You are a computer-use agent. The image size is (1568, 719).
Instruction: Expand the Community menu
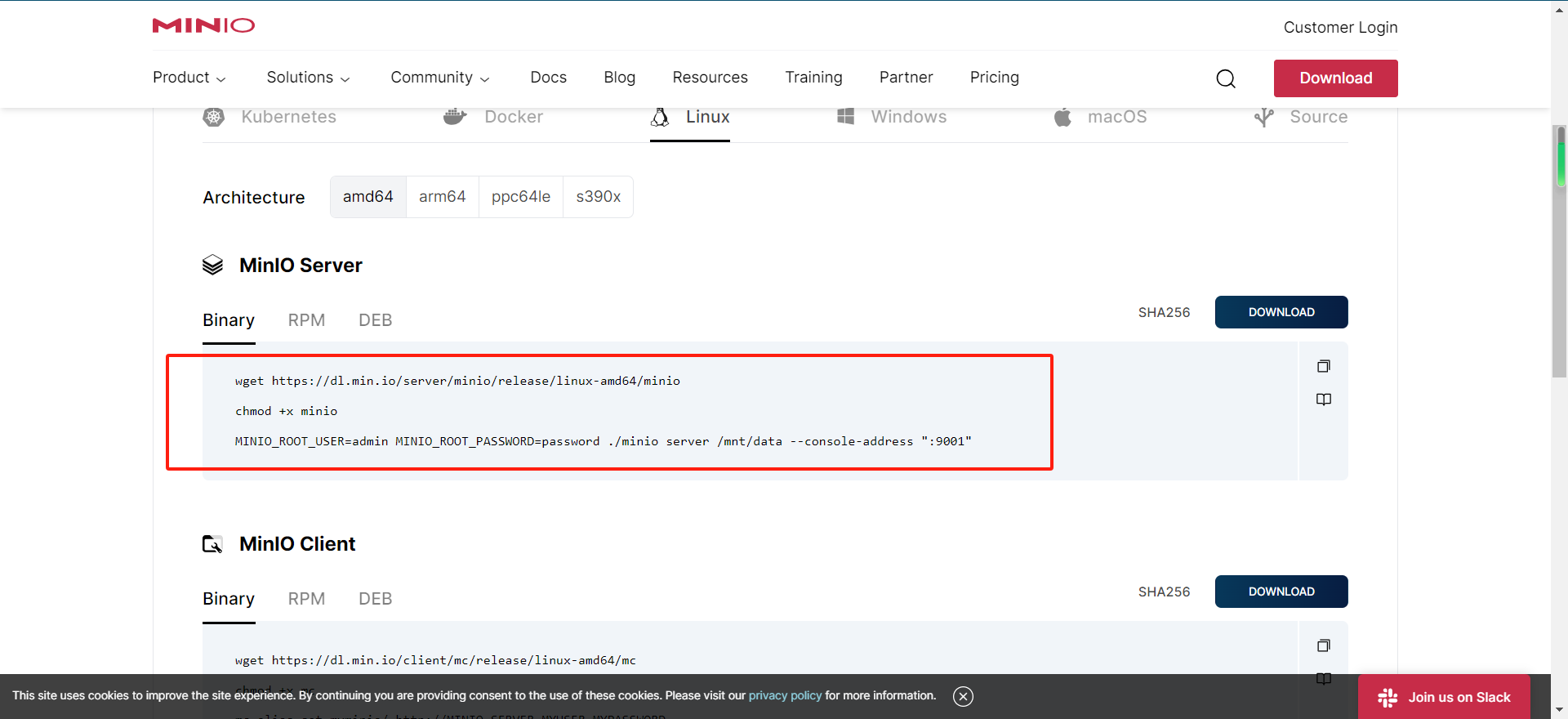(440, 78)
